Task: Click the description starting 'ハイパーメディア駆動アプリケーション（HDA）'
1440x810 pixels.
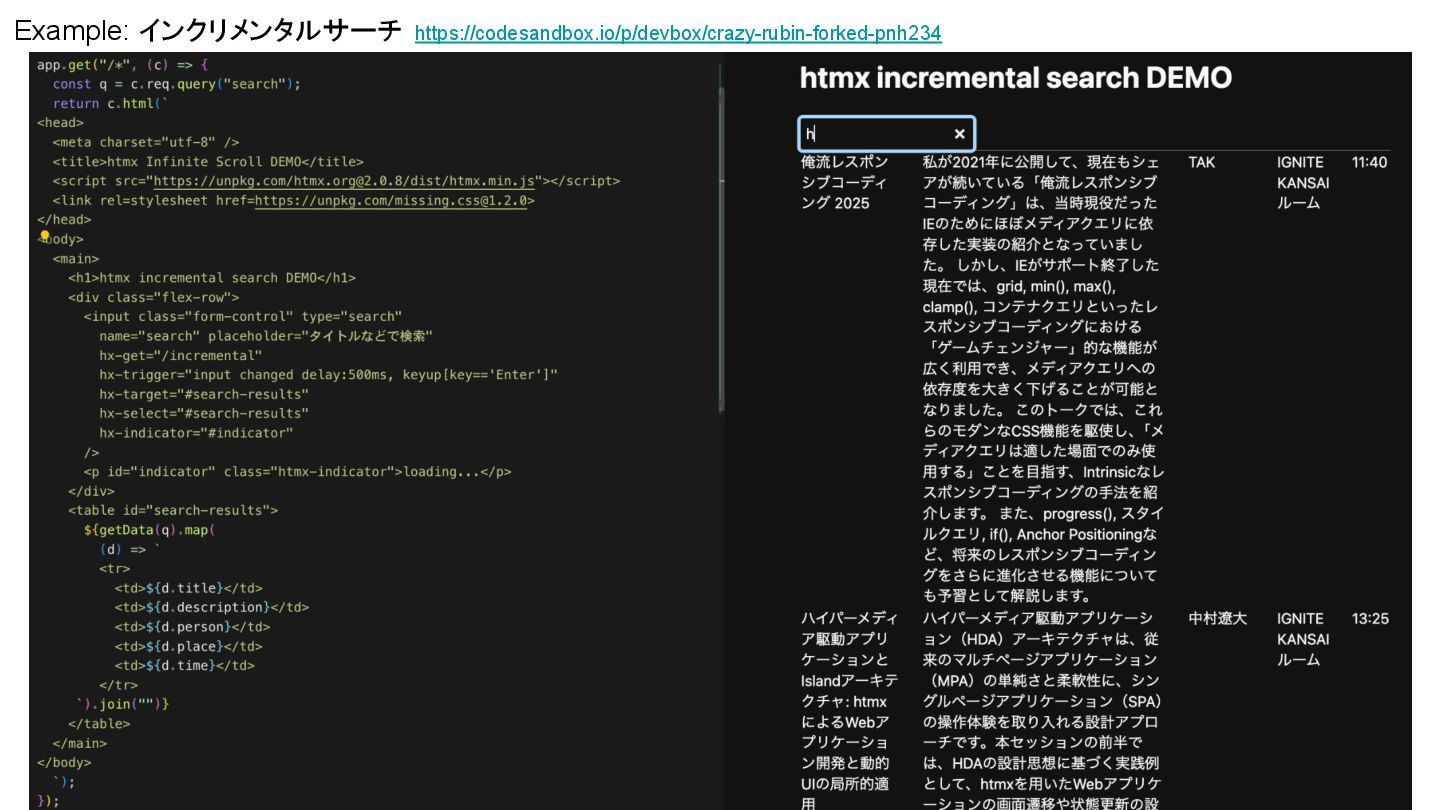Action: click(x=1043, y=712)
